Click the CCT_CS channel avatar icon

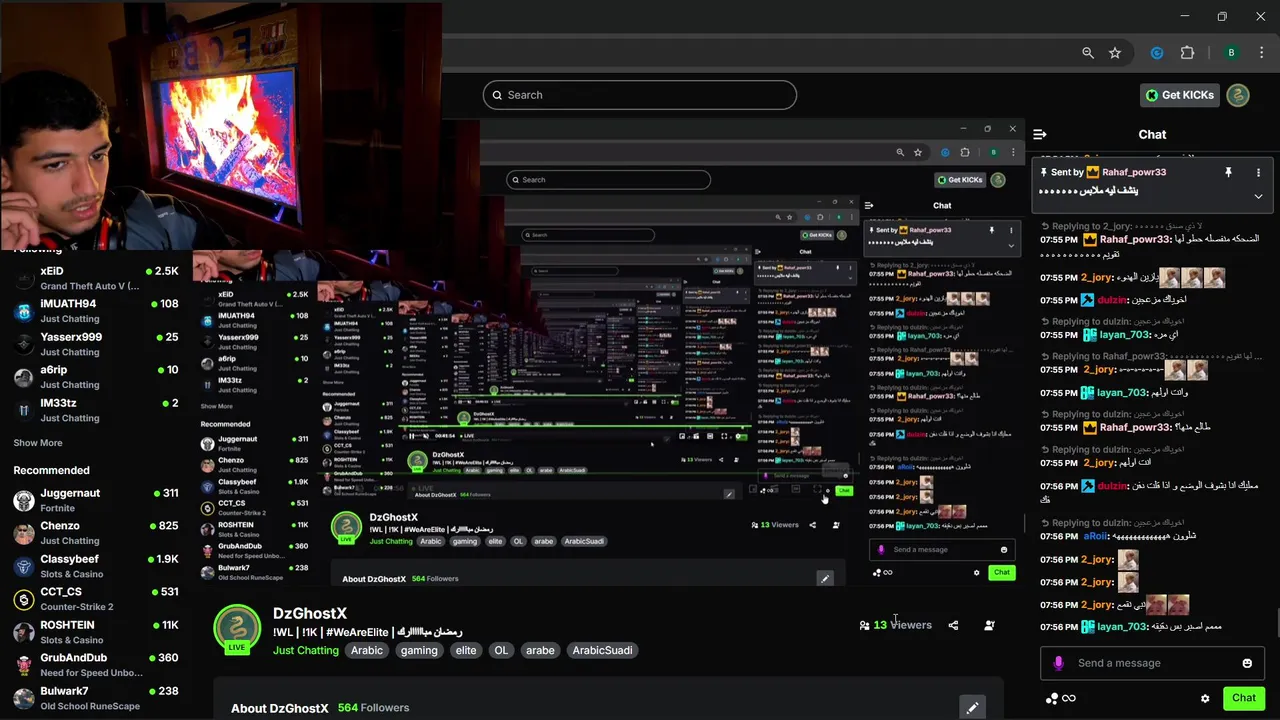(x=24, y=599)
